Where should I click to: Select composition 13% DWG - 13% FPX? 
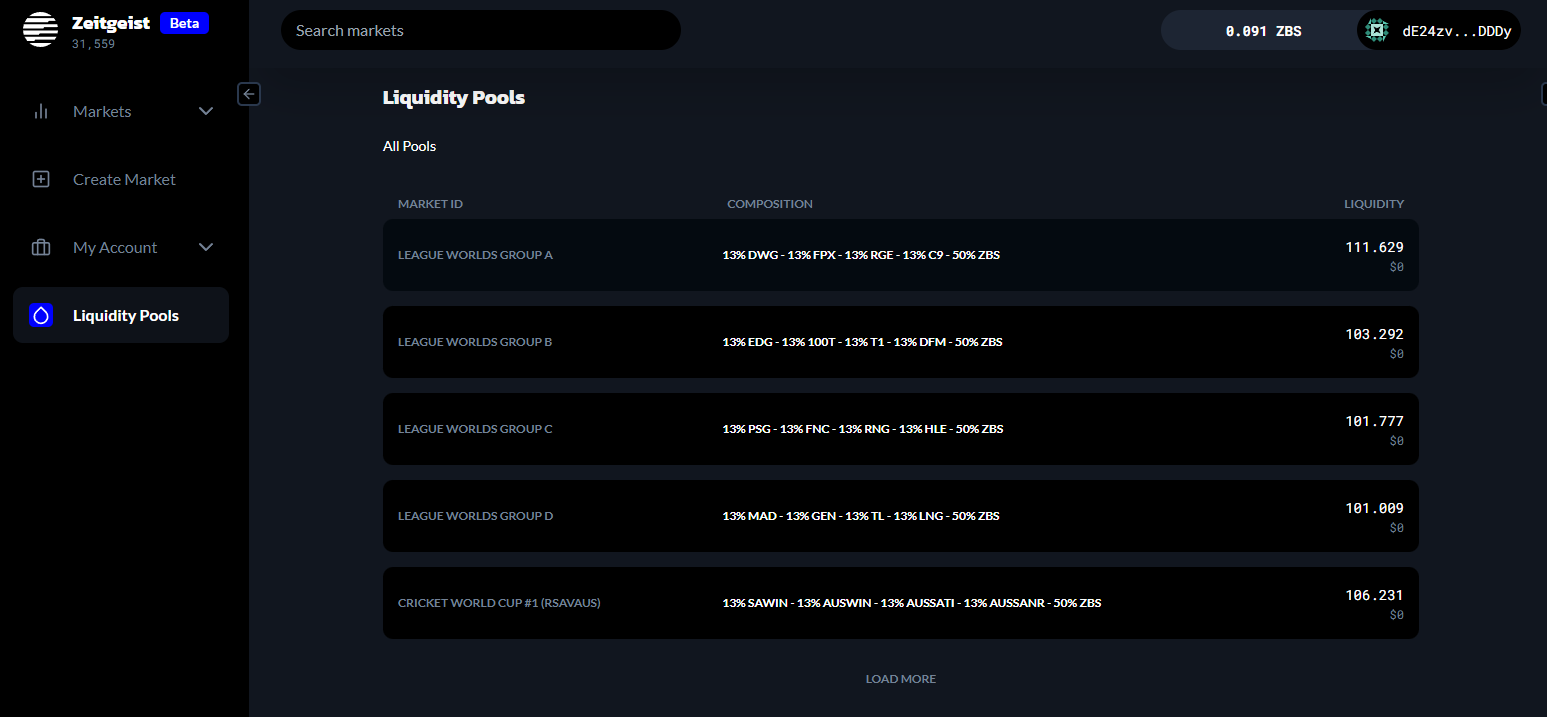tap(861, 255)
